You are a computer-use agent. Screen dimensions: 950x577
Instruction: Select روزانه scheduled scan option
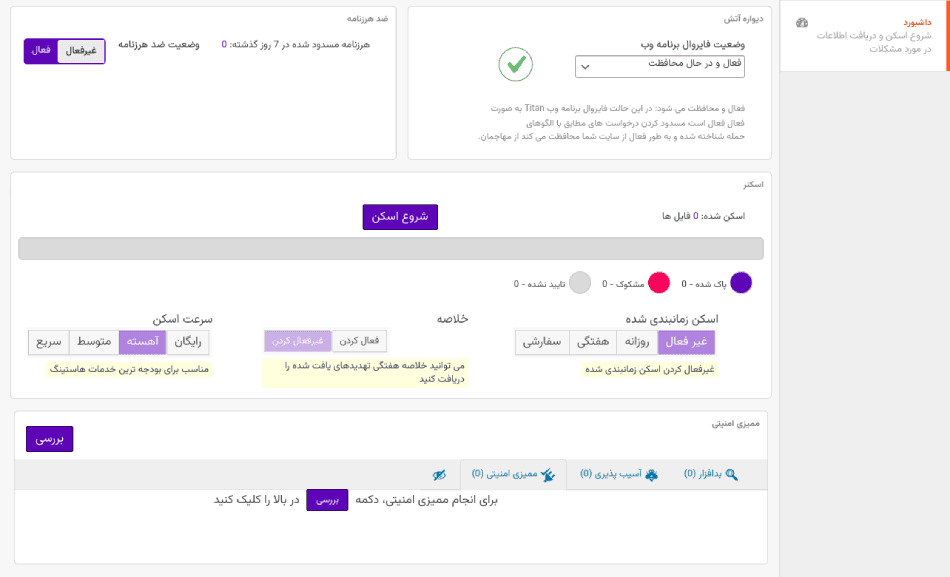tap(637, 342)
